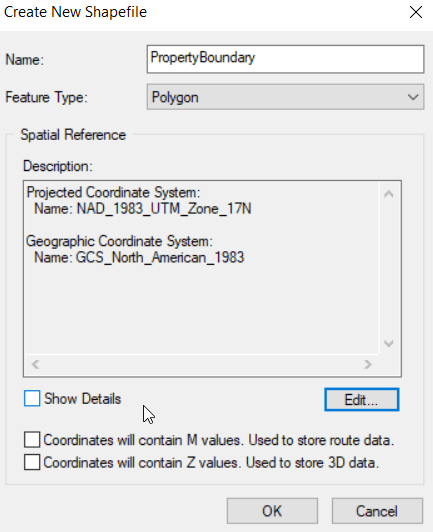
Task: Select the NAD_1983_UTM_Zone_17N text line
Action: click(143, 208)
